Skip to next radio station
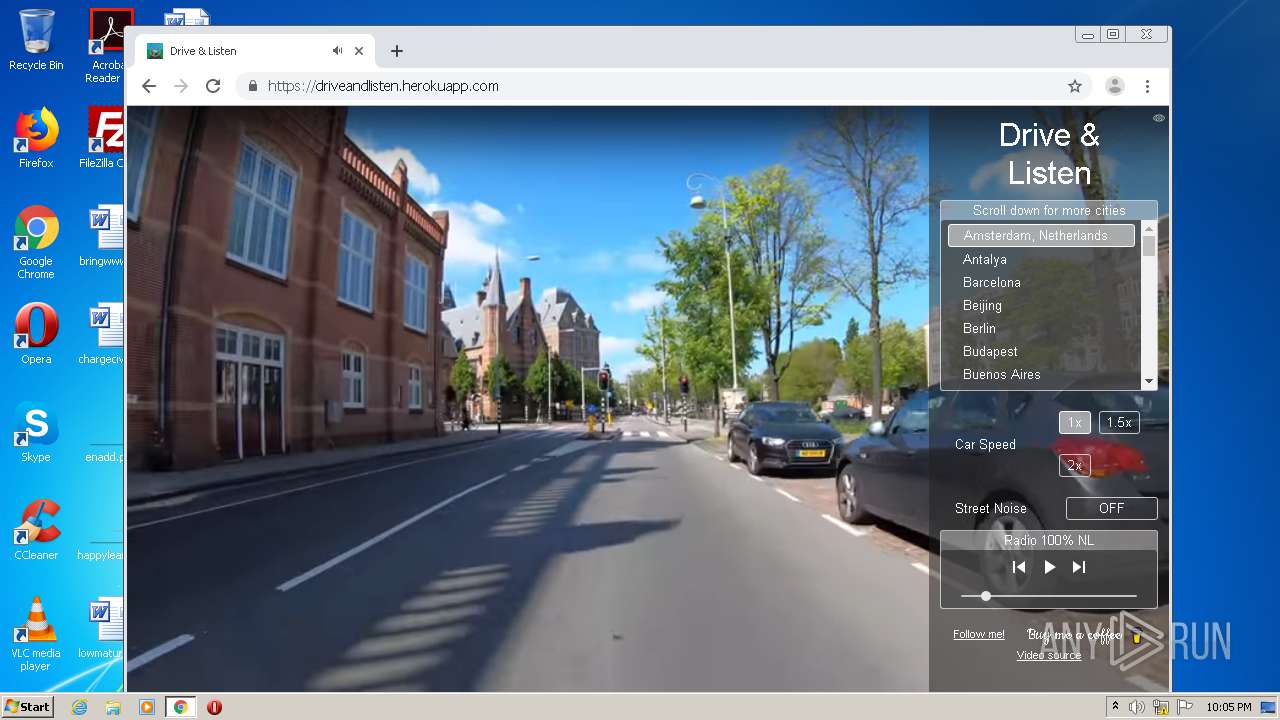Image resolution: width=1280 pixels, height=720 pixels. [x=1079, y=567]
